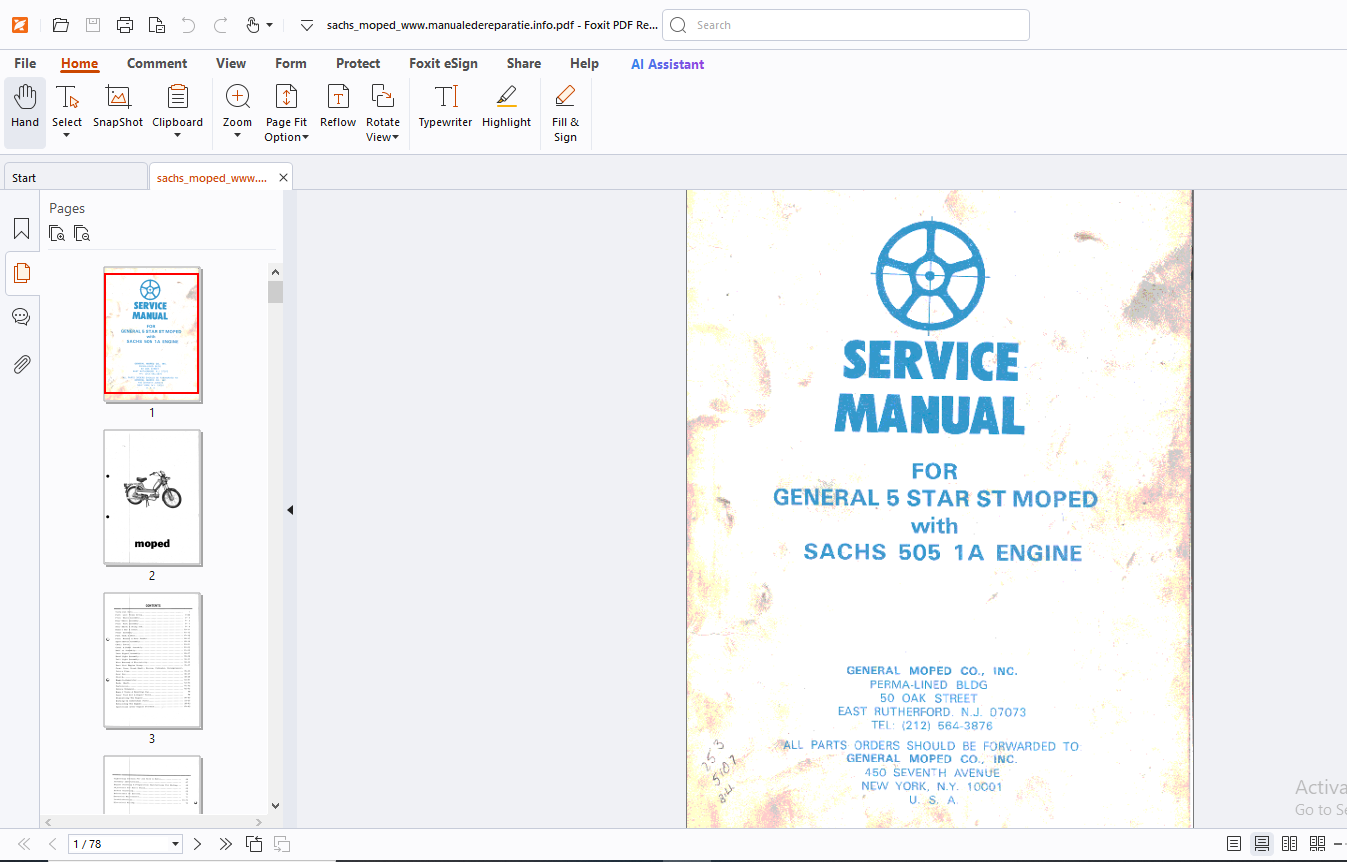Switch to the Comment ribbon tab
Image resolution: width=1347 pixels, height=862 pixels.
(x=157, y=63)
